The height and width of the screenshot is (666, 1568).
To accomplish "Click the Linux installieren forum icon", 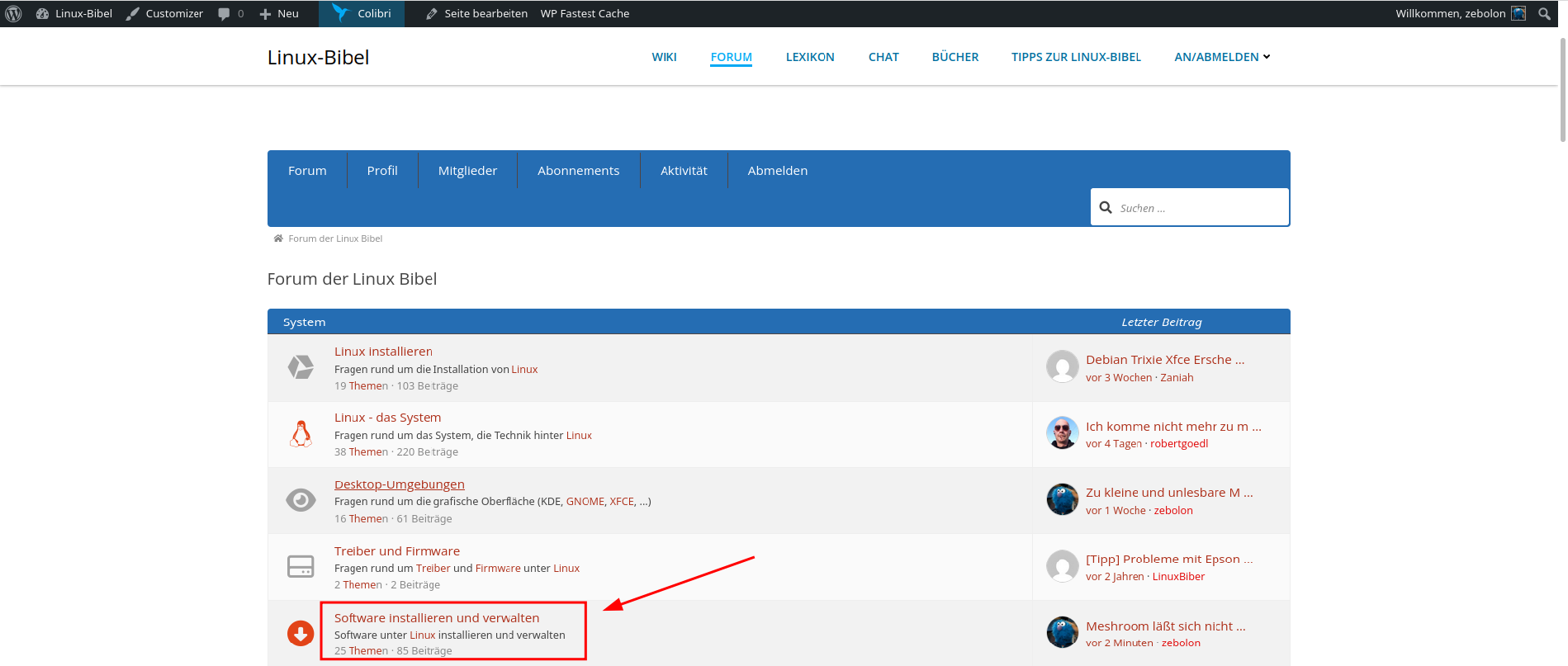I will pos(301,367).
